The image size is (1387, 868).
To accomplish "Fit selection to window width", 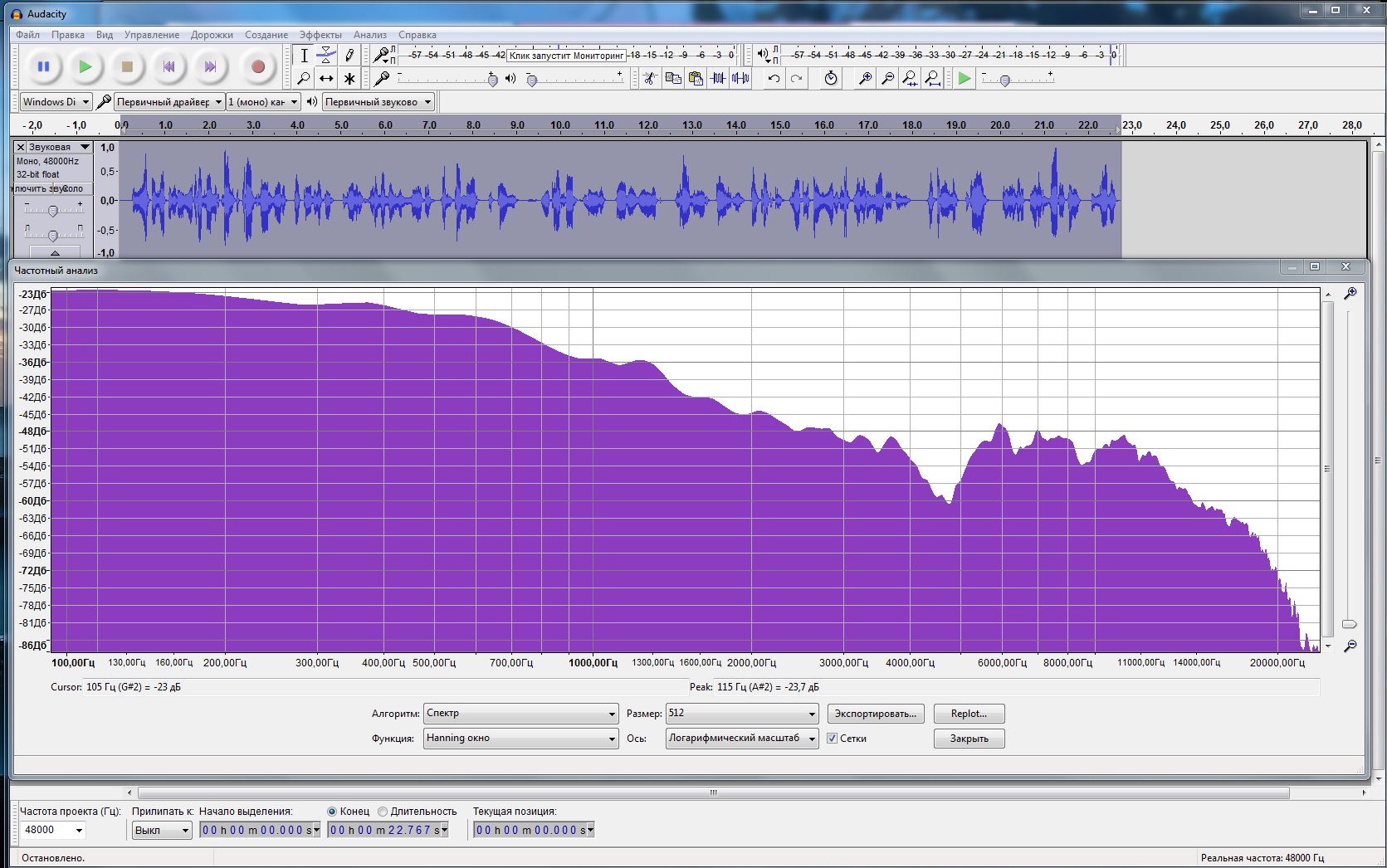I will point(910,78).
